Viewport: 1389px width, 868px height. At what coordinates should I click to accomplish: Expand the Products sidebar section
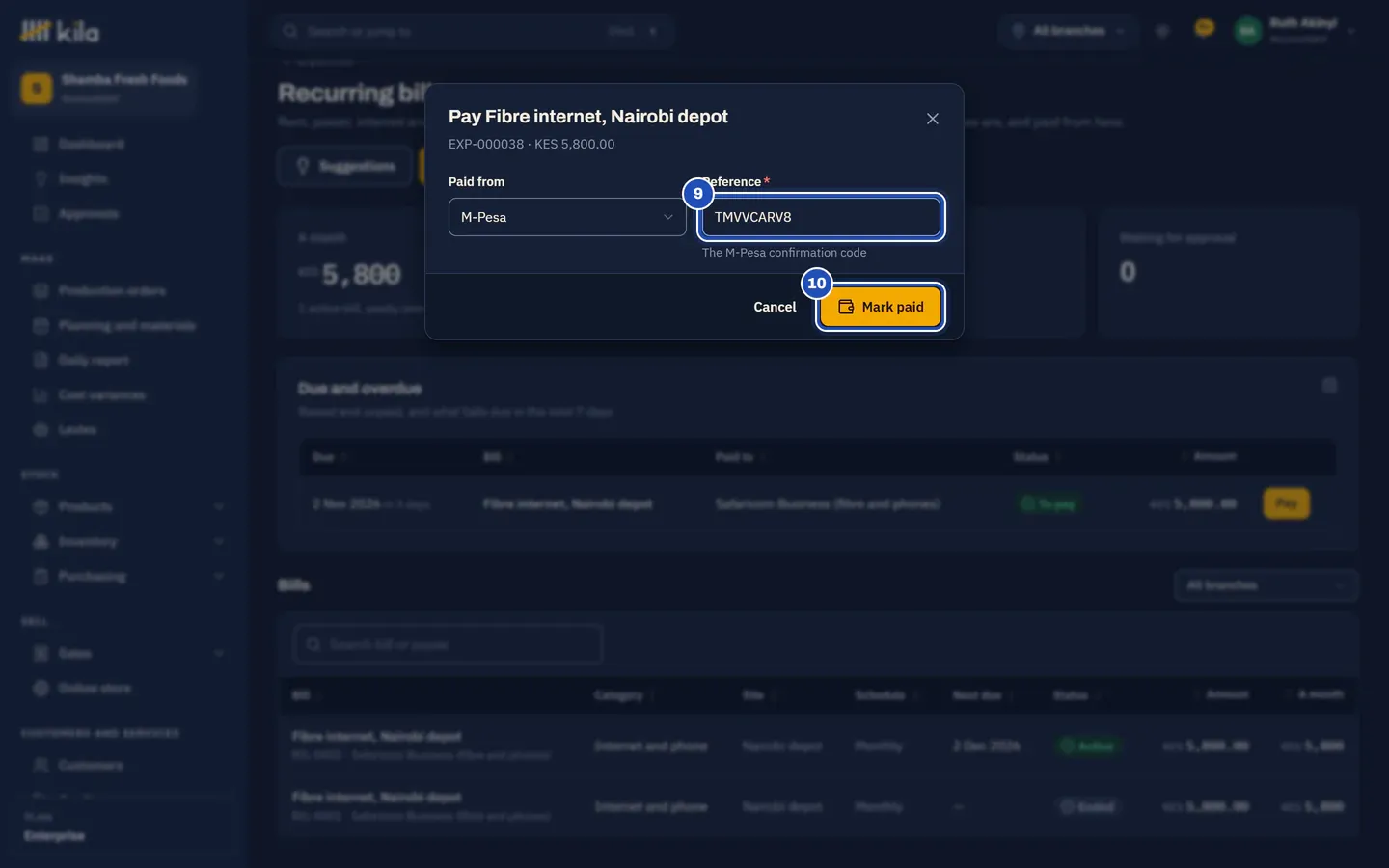tap(219, 507)
